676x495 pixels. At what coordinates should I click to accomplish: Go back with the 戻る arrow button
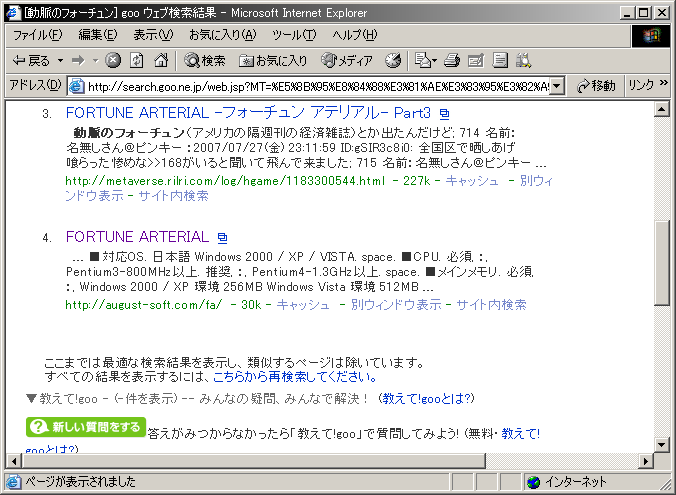point(31,61)
